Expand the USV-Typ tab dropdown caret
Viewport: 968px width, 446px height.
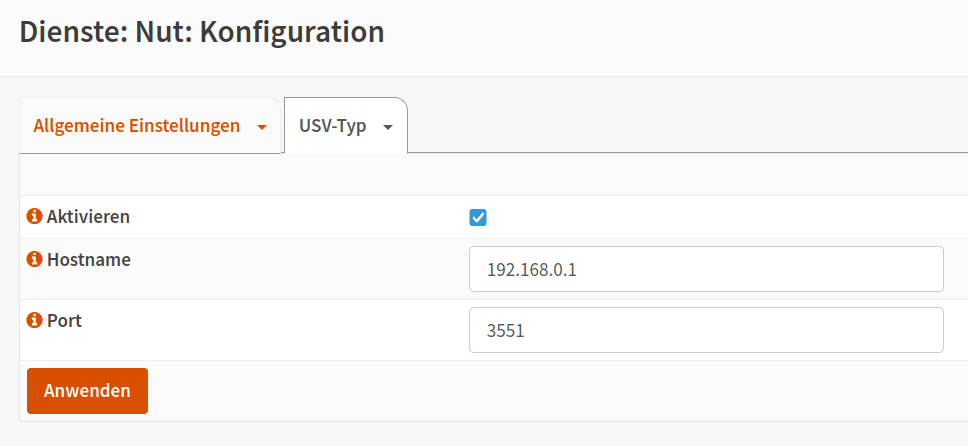pyautogui.click(x=388, y=127)
